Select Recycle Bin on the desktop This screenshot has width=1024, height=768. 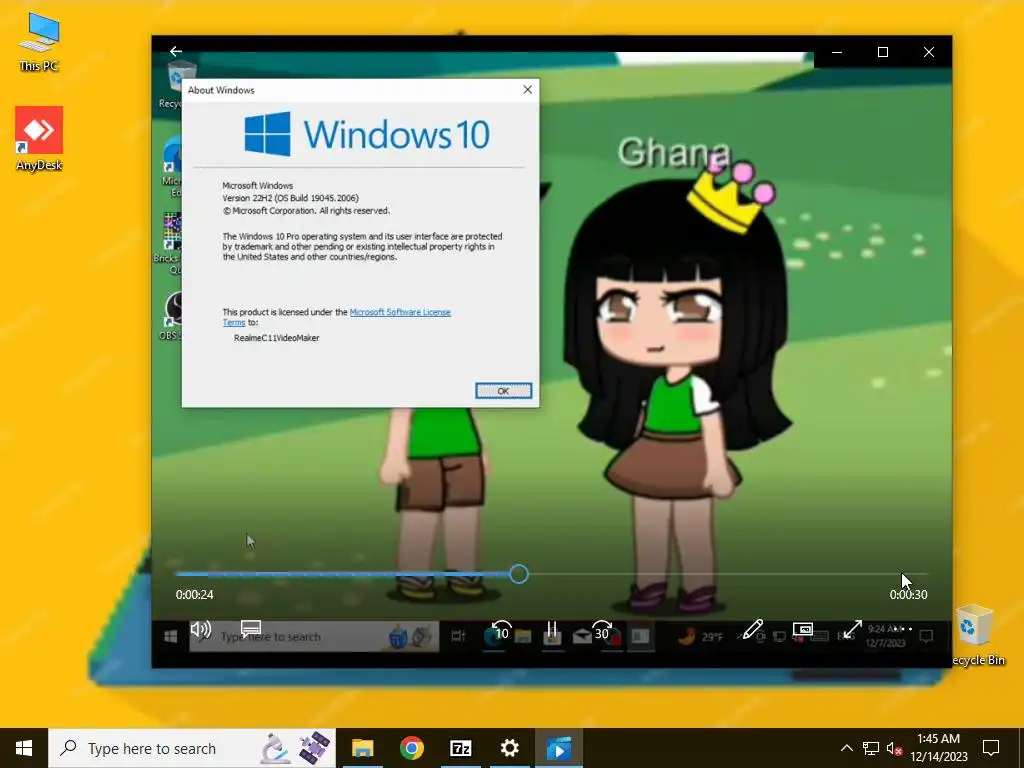[976, 635]
